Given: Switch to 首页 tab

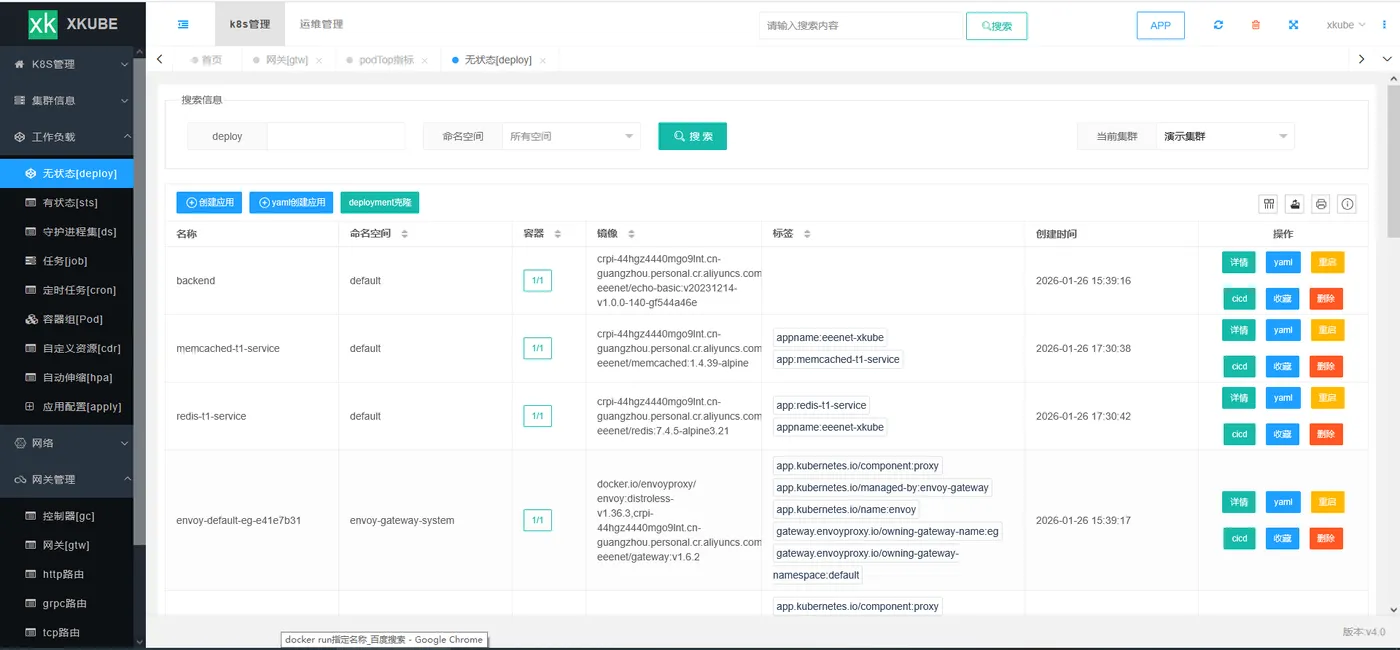Looking at the screenshot, I should [205, 60].
